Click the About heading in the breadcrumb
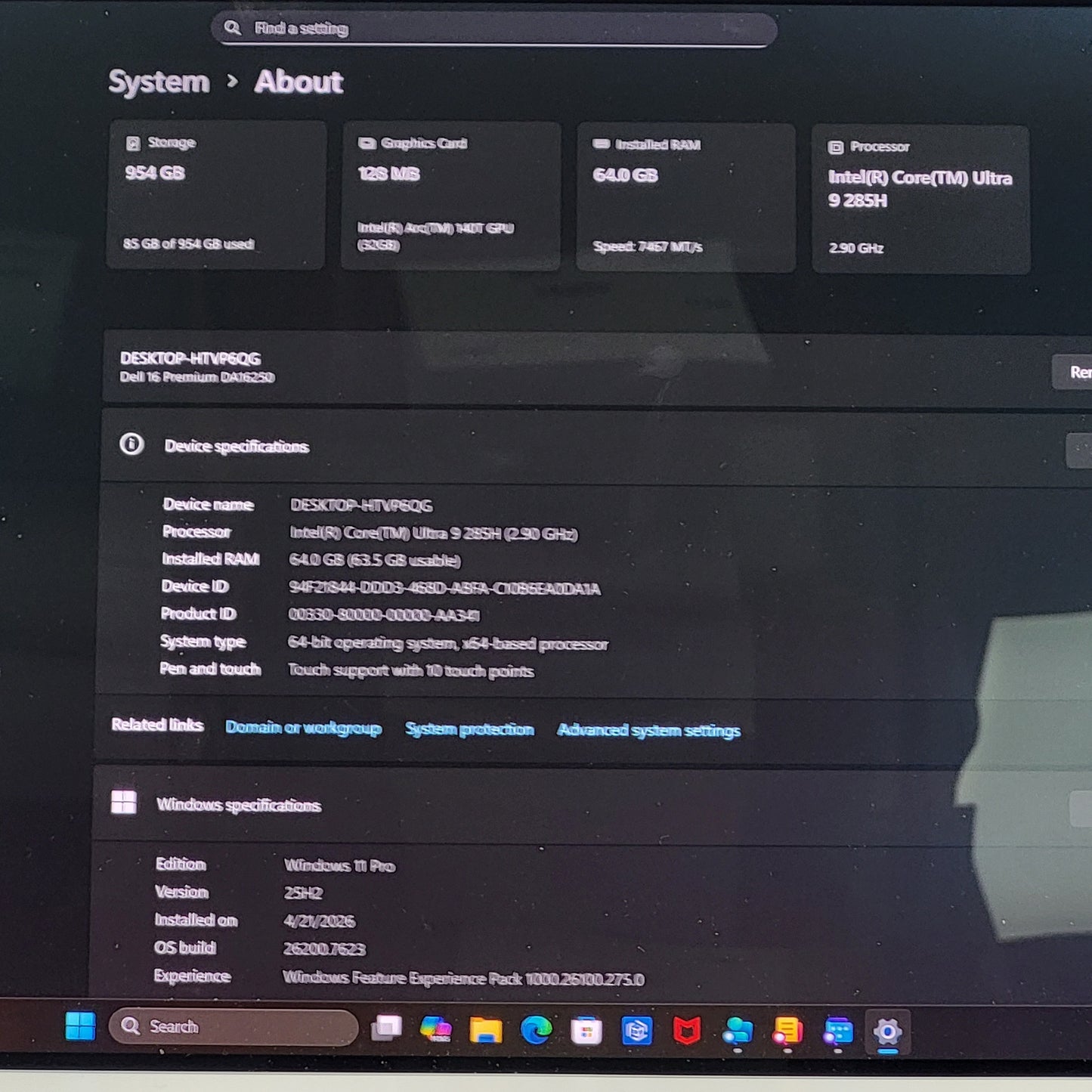The image size is (1092, 1092). pos(299,82)
